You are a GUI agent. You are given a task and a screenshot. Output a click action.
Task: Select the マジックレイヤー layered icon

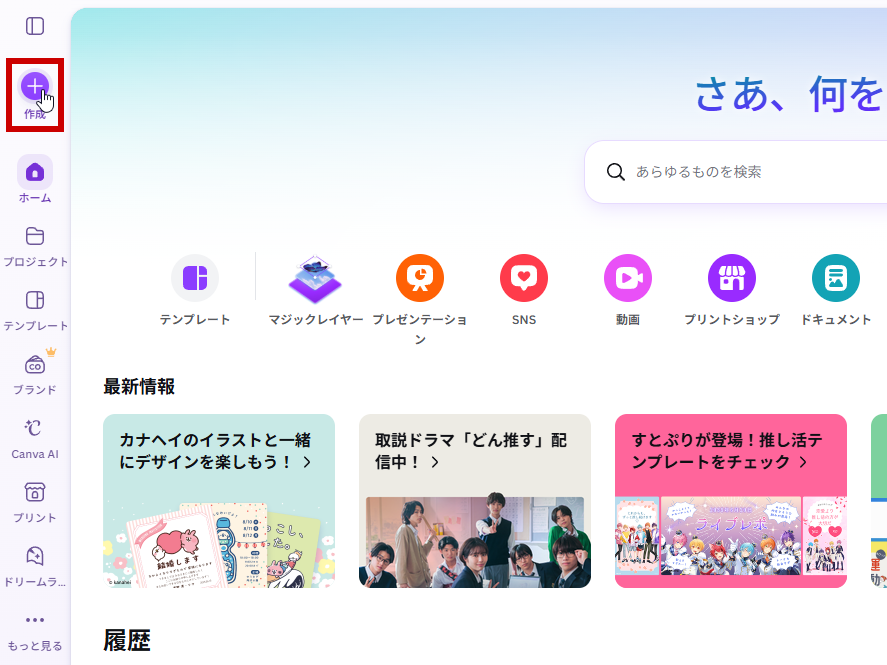tap(315, 279)
